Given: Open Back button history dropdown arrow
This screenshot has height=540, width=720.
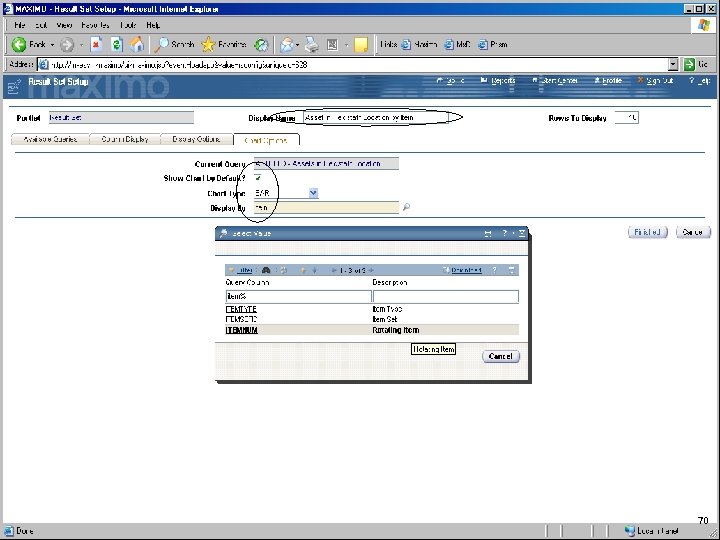Looking at the screenshot, I should tap(52, 45).
